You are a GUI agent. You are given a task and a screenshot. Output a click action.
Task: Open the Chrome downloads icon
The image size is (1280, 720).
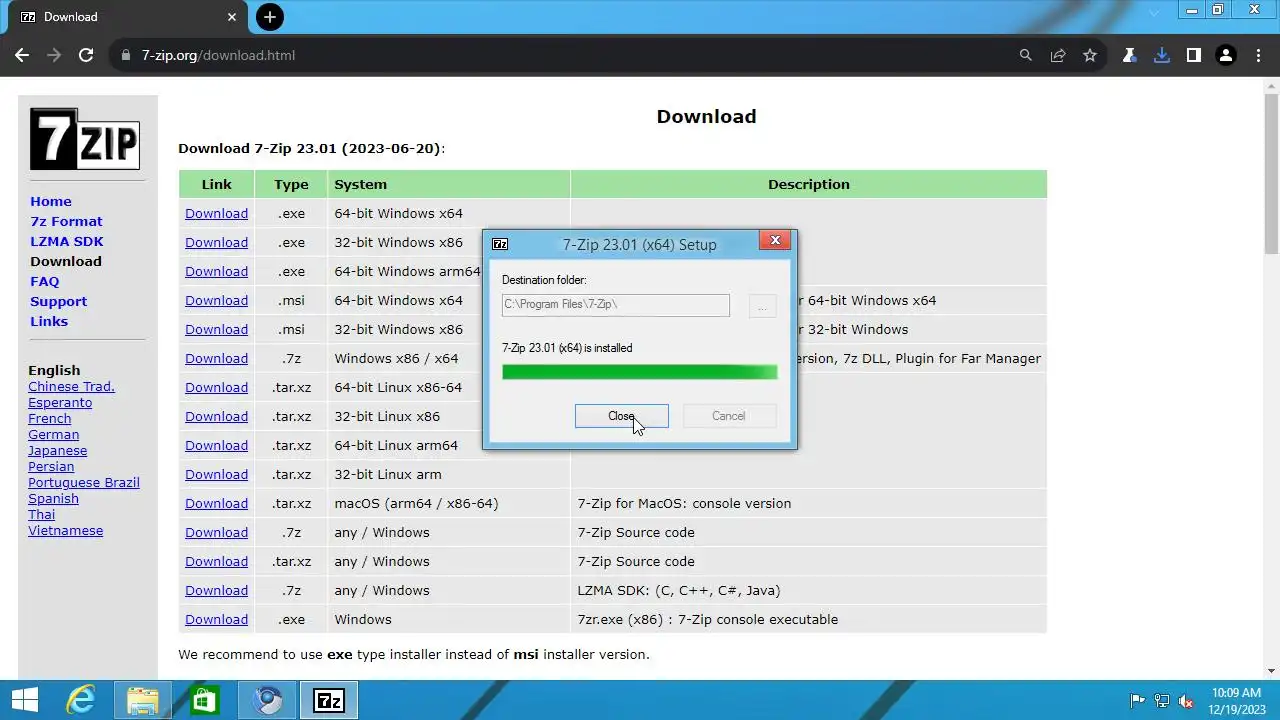pos(1161,55)
